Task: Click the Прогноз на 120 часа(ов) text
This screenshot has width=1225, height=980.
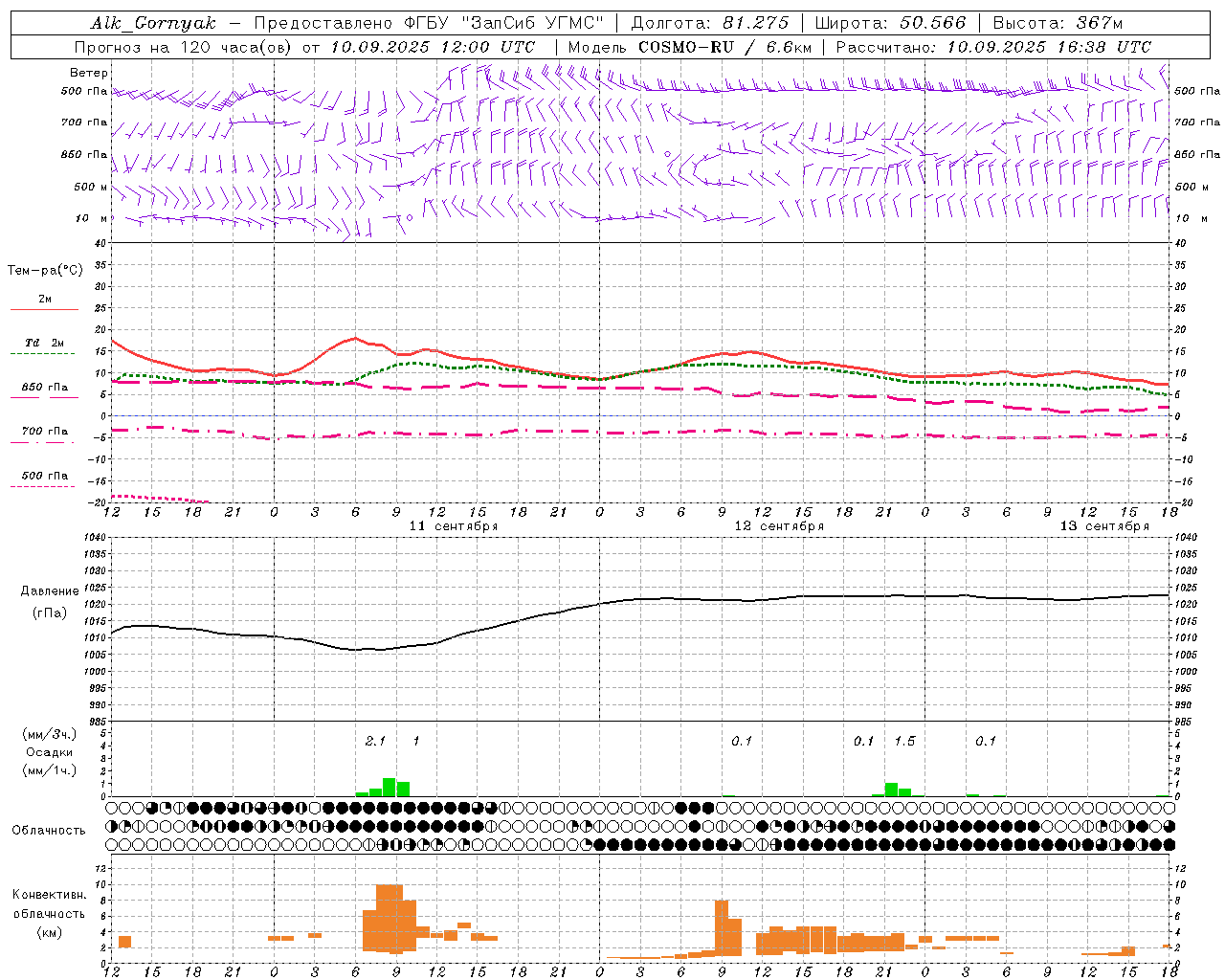Action: click(183, 47)
